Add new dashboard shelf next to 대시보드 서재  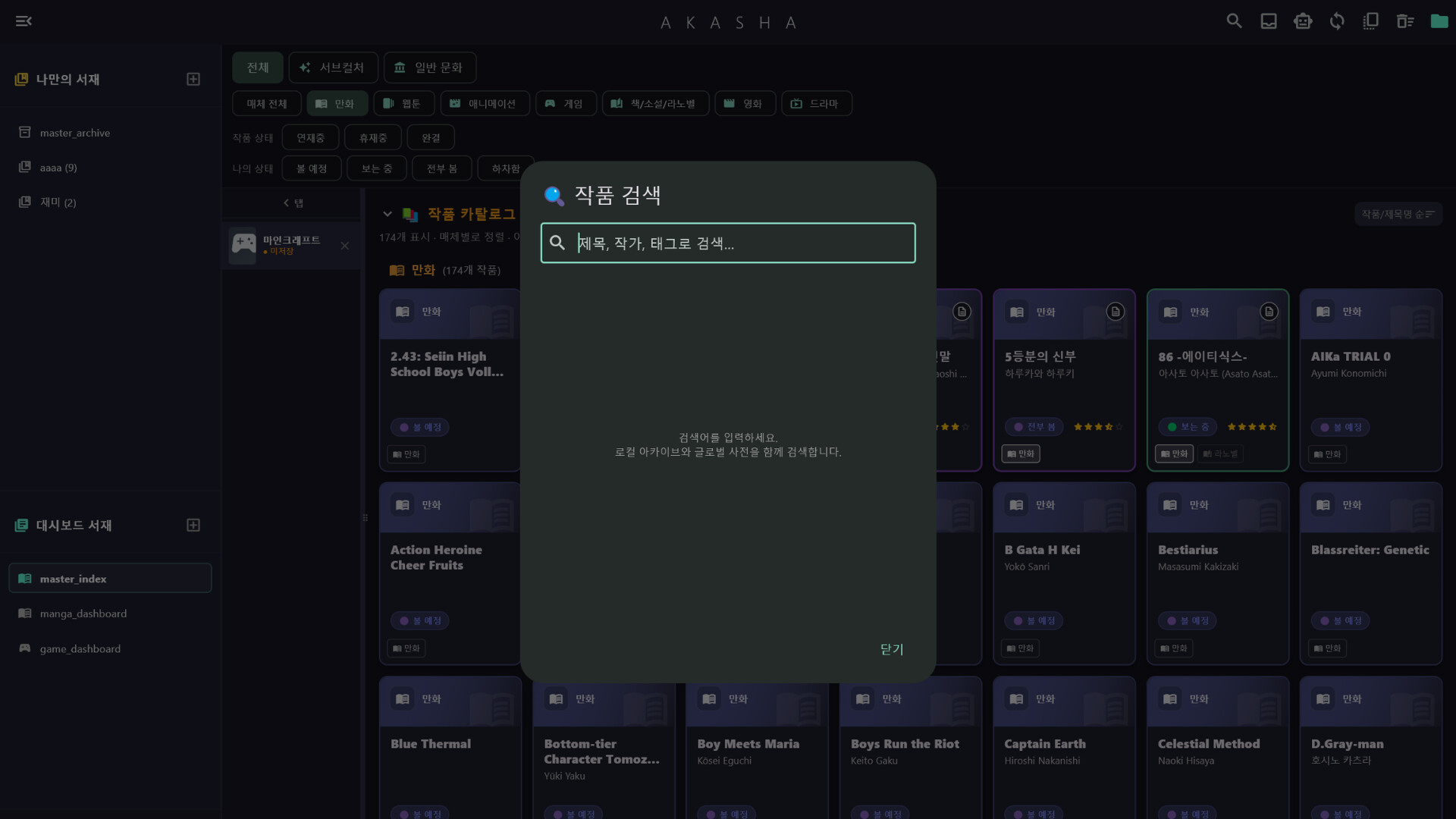pos(193,526)
